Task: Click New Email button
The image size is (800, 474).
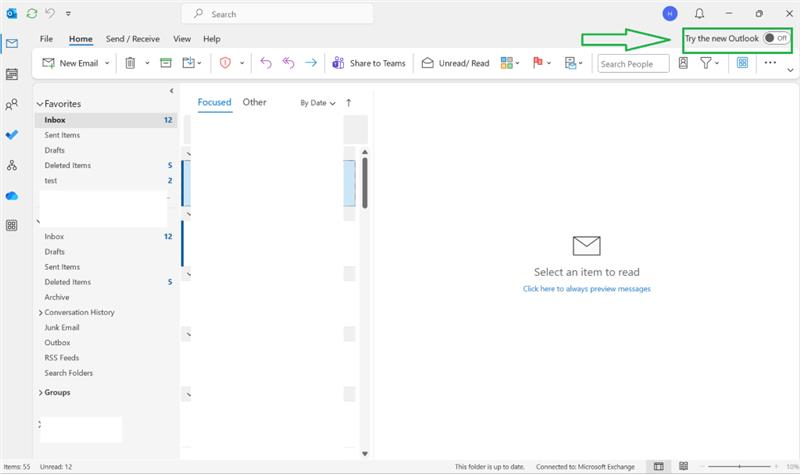Action: [70, 63]
